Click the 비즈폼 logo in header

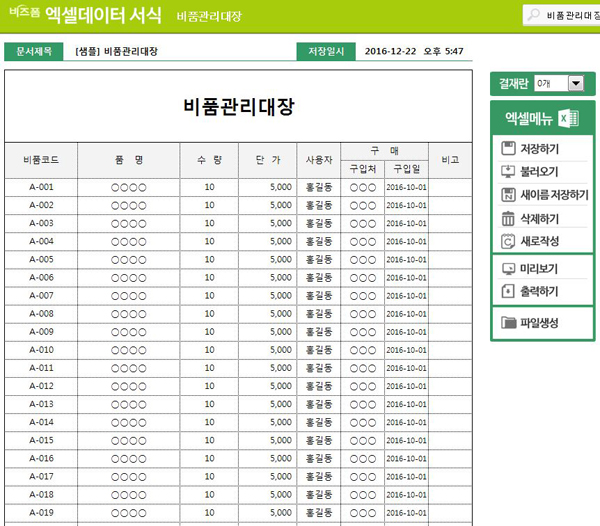(24, 11)
